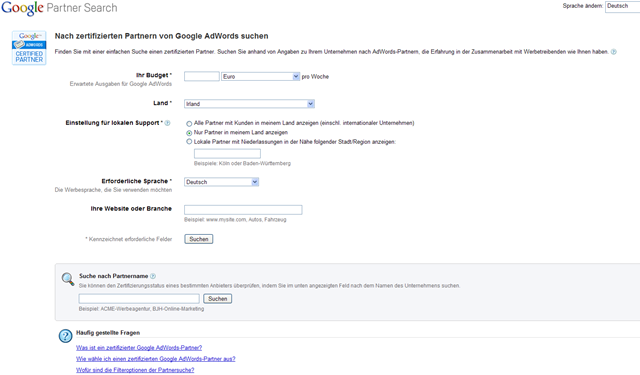Image resolution: width=640 pixels, height=375 pixels.
Task: Click the Suchen button below website field
Action: 199,239
